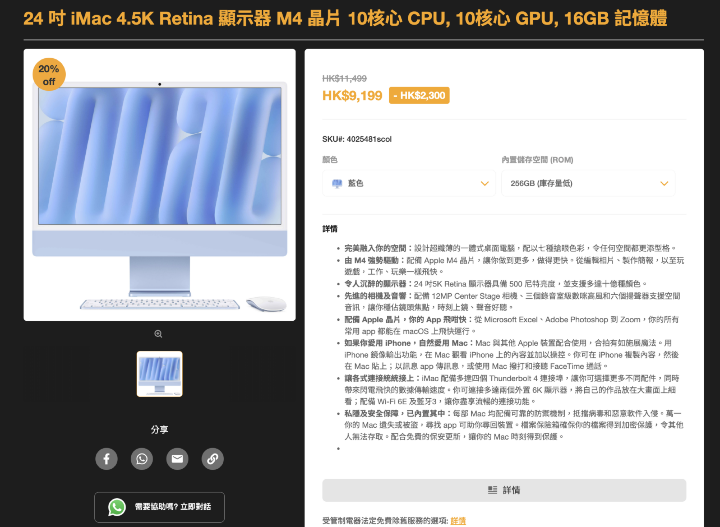Open the 詳情 link about removal service
The height and width of the screenshot is (527, 720).
458,521
